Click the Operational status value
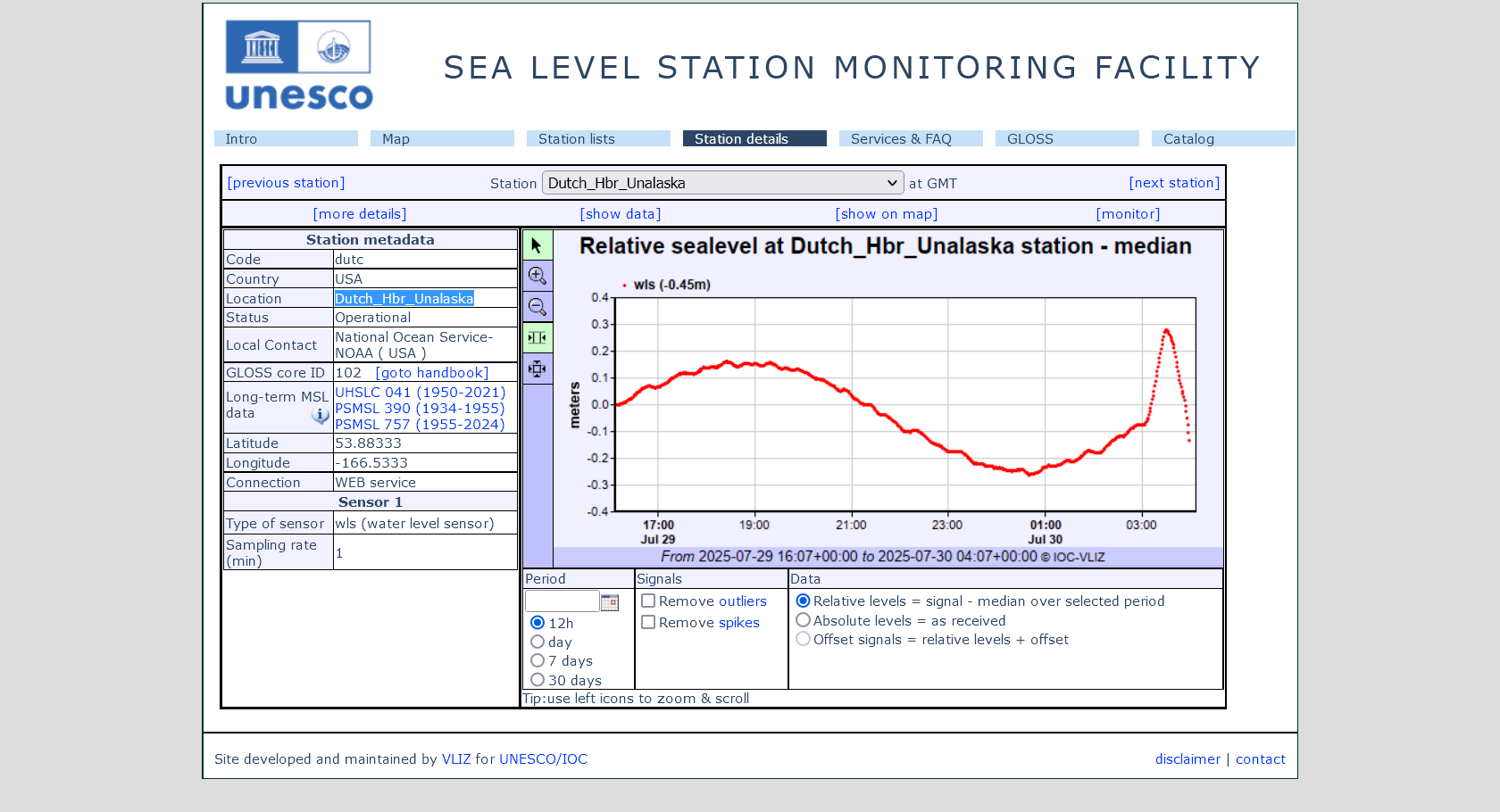The width and height of the screenshot is (1500, 812). click(373, 318)
